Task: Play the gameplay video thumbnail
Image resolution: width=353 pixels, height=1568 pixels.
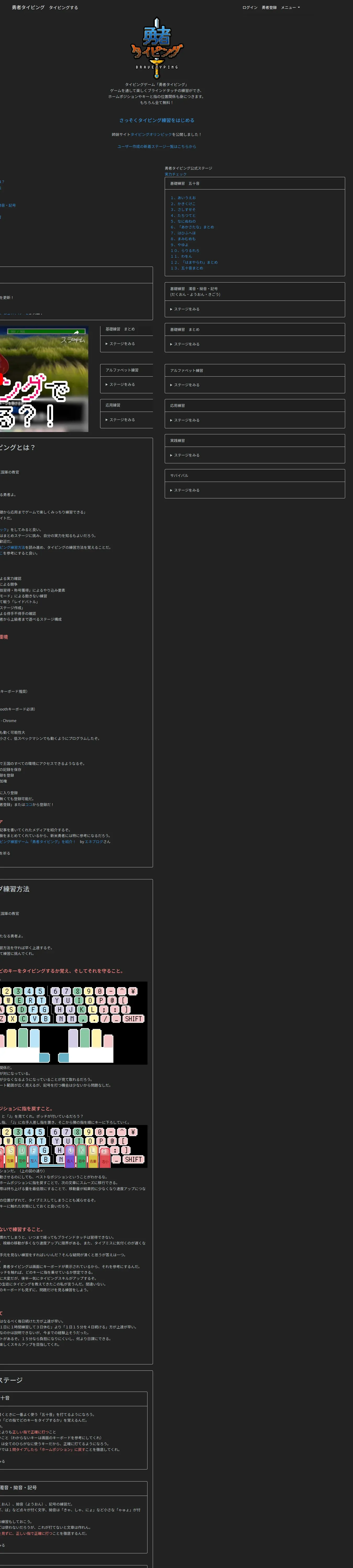Action: tap(44, 379)
